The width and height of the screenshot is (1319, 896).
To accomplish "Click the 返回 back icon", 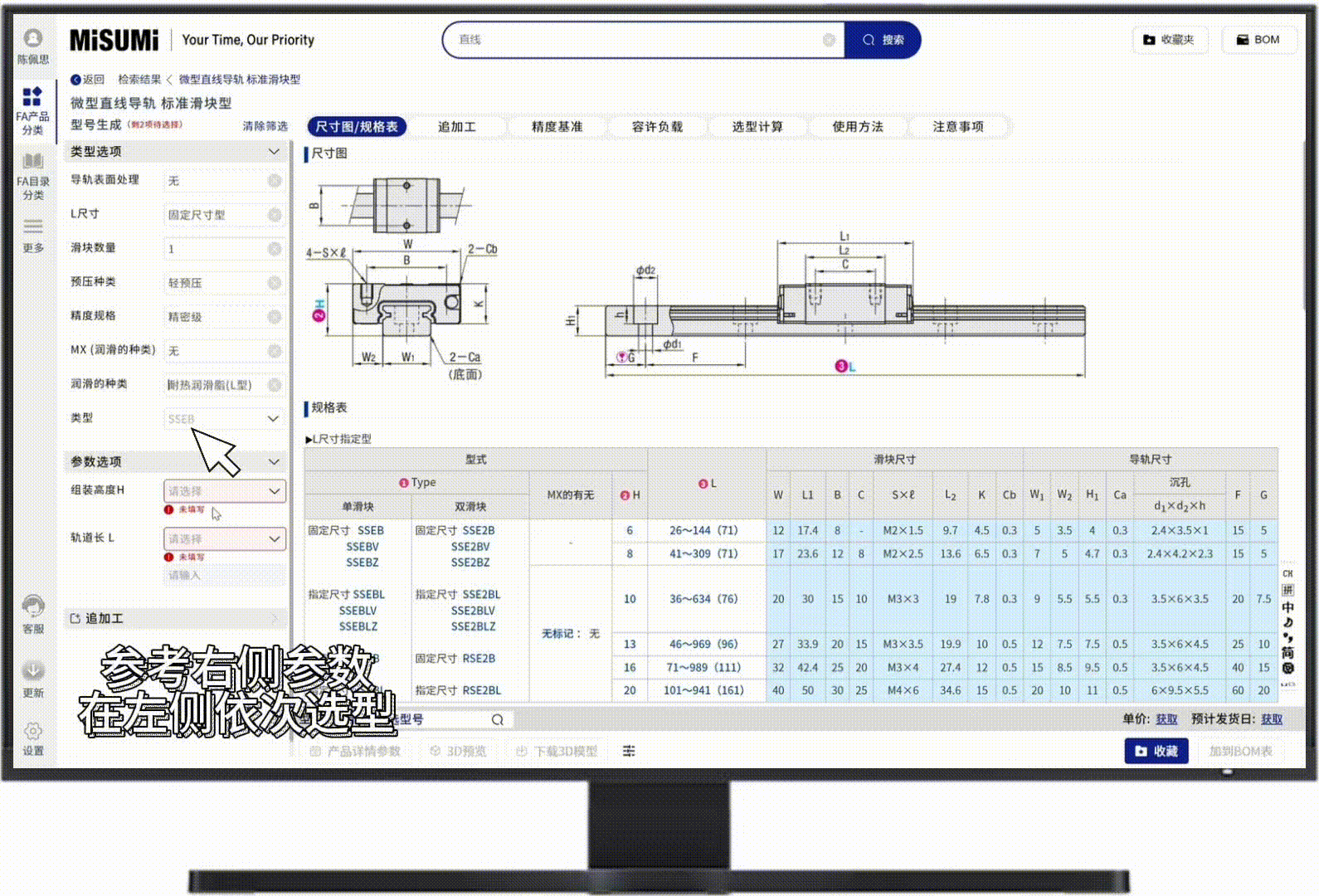I will coord(87,80).
